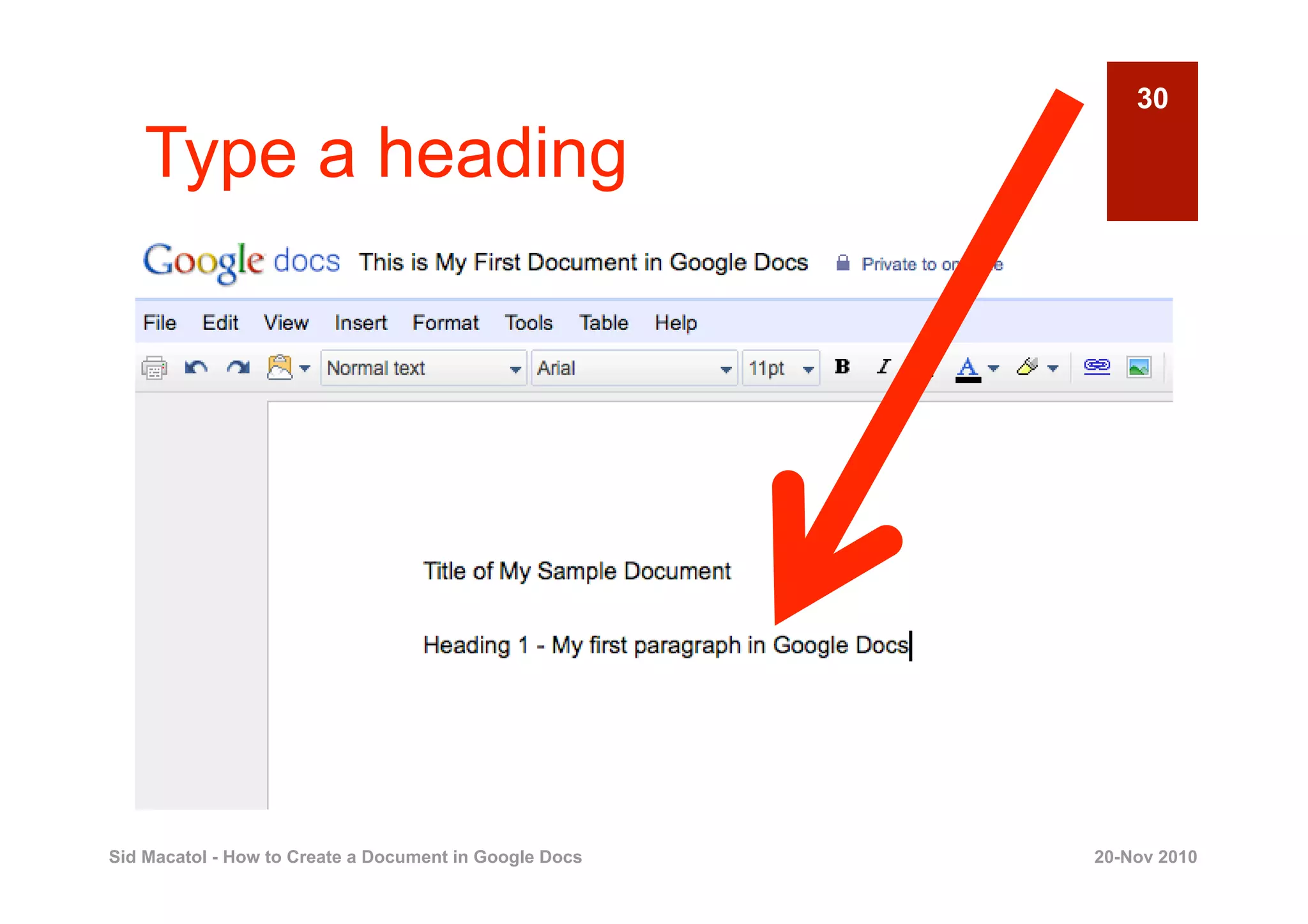
Task: Open the Format menu
Action: point(445,322)
